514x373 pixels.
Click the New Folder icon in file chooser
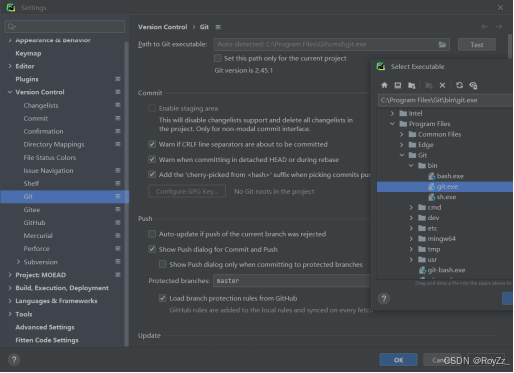click(x=429, y=85)
